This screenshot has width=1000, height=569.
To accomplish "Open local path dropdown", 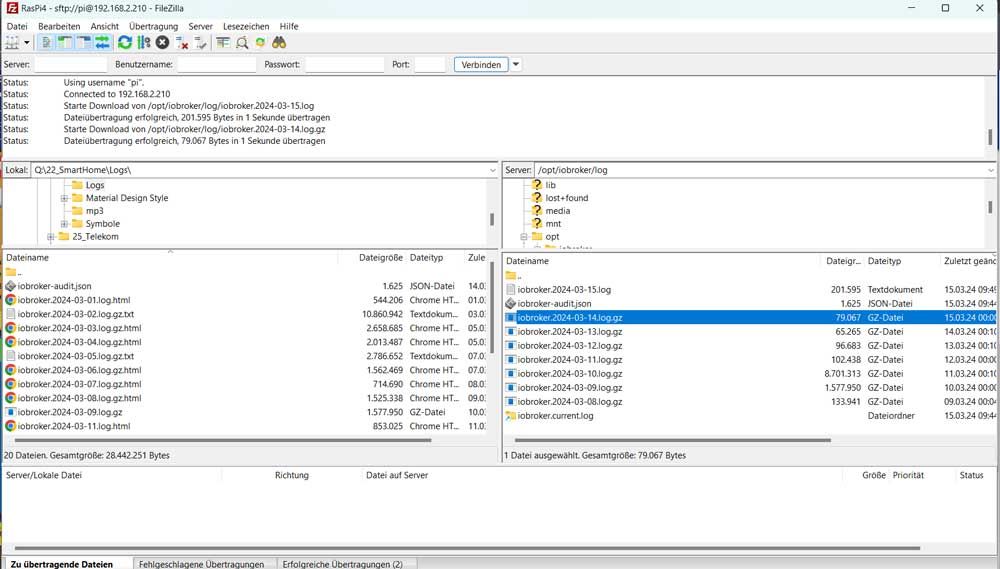I will [492, 170].
